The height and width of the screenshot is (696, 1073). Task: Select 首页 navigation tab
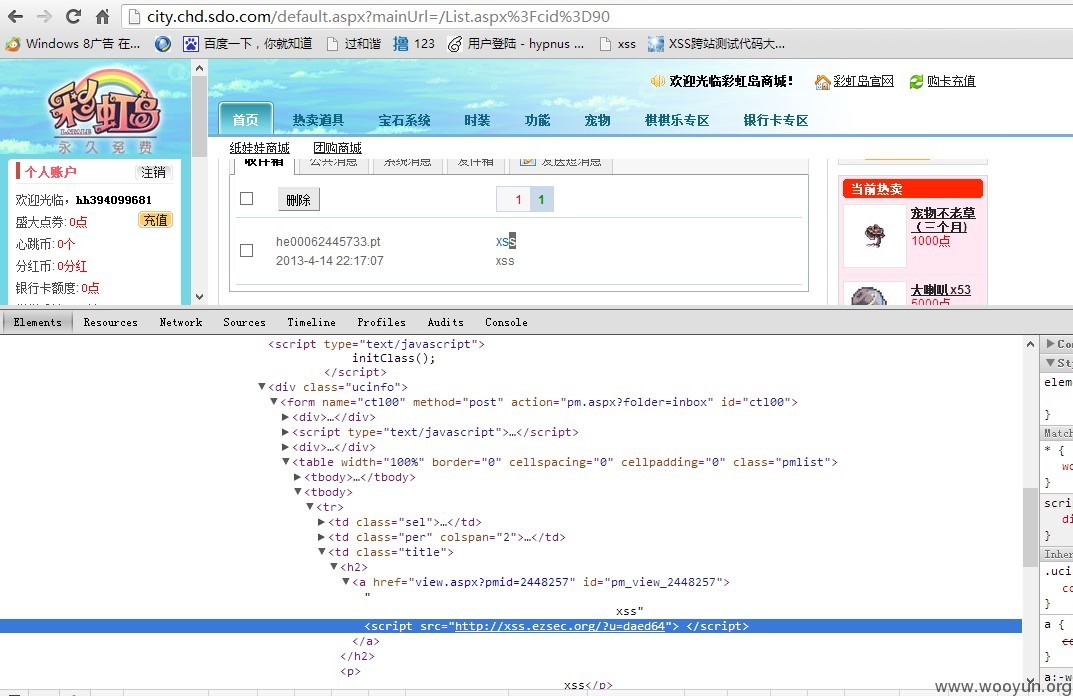pos(246,119)
